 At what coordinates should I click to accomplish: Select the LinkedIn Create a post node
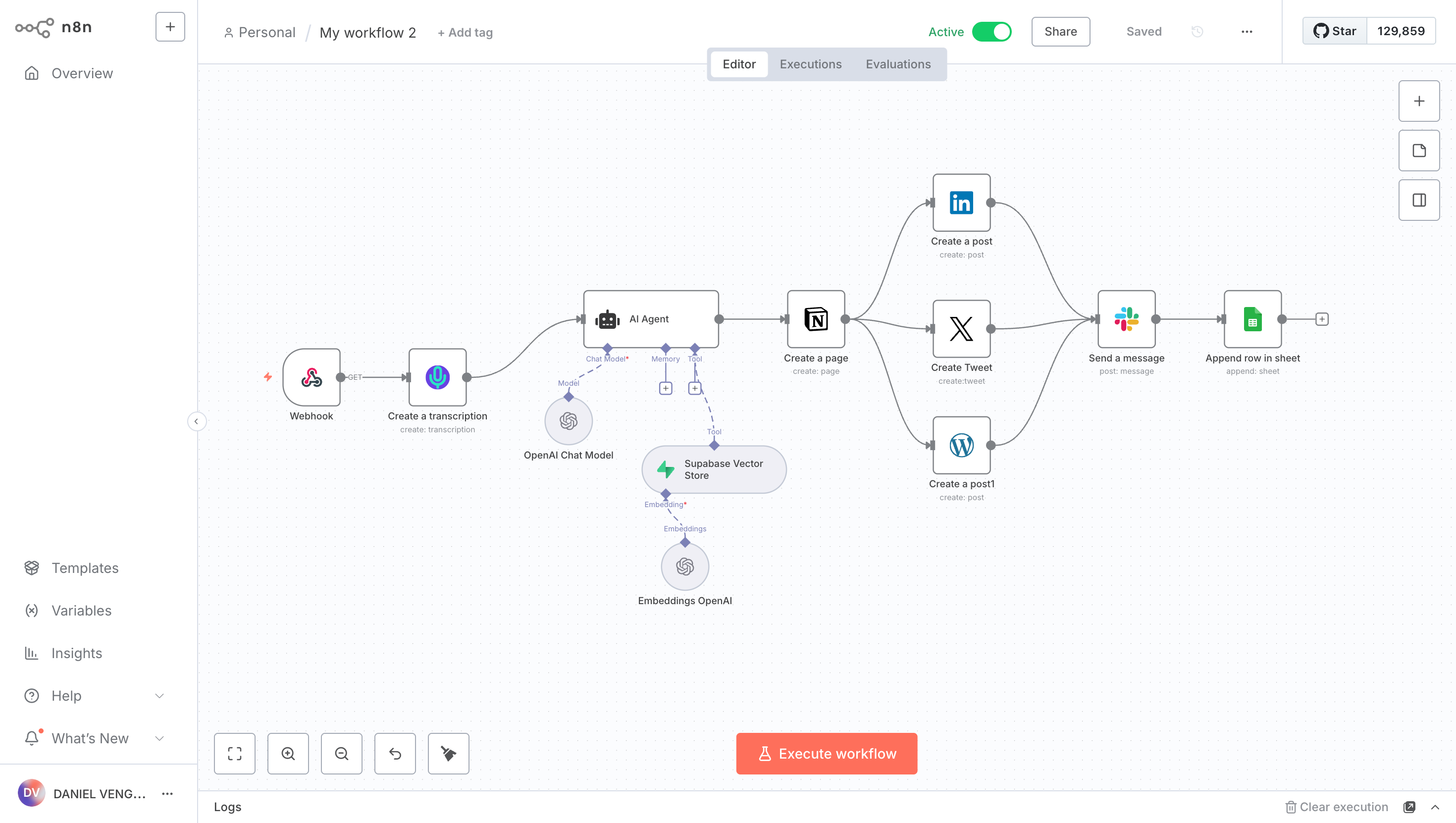click(x=961, y=203)
